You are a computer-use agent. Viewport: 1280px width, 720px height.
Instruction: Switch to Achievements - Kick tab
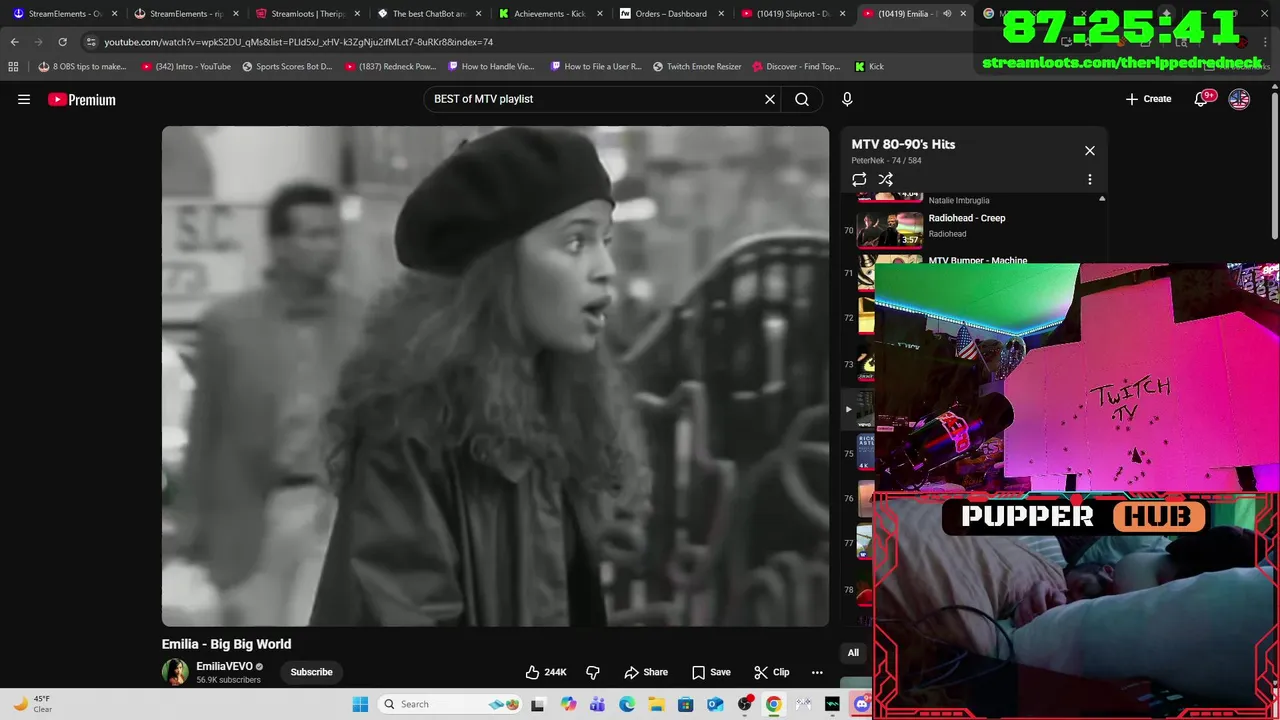549,14
